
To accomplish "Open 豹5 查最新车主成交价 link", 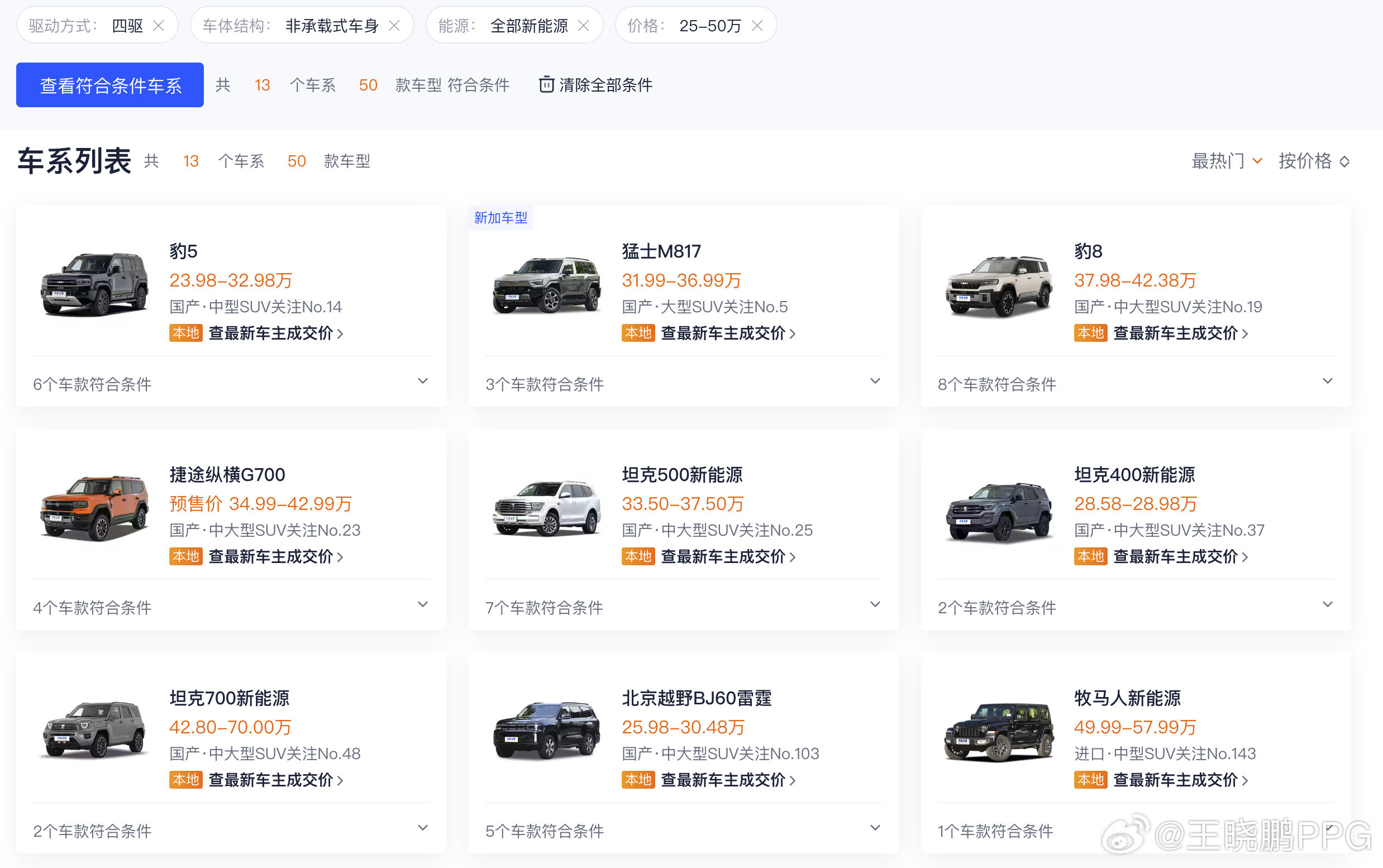I will pyautogui.click(x=275, y=333).
